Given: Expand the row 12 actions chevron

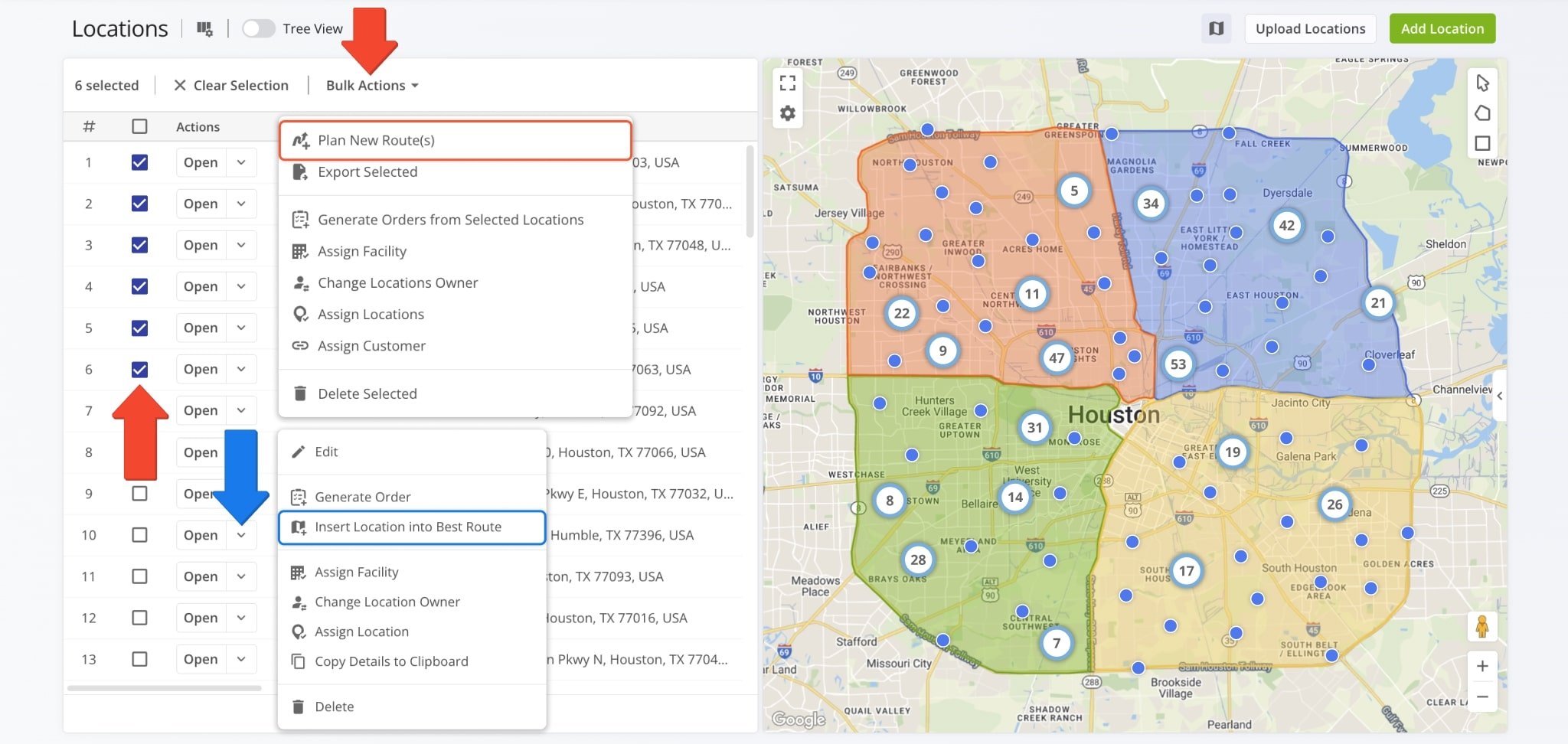Looking at the screenshot, I should tap(241, 618).
